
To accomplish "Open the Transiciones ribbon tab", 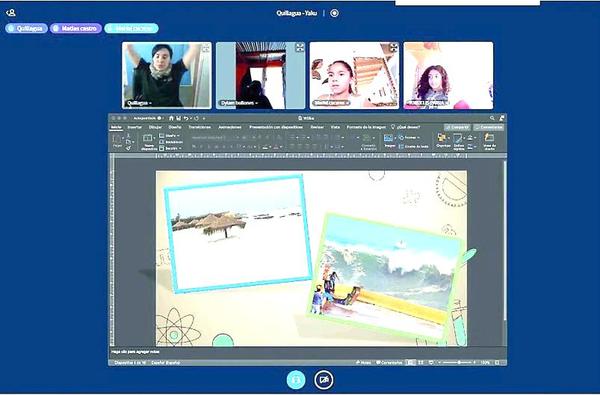I will 200,127.
